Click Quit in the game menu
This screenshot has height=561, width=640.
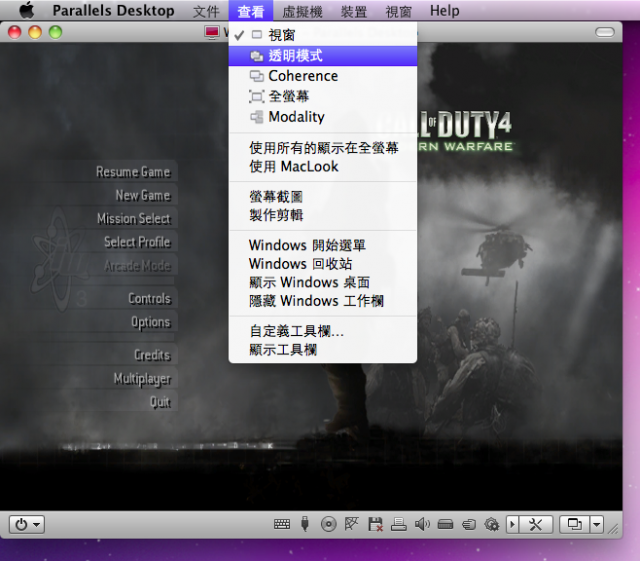tap(160, 402)
